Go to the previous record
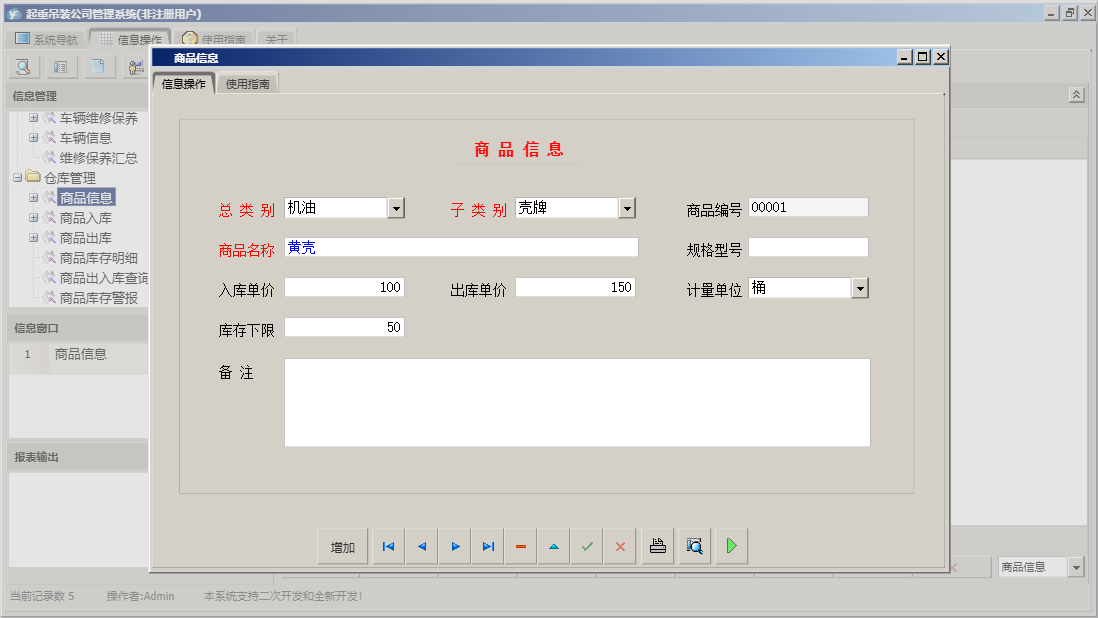Image resolution: width=1098 pixels, height=618 pixels. coord(421,545)
